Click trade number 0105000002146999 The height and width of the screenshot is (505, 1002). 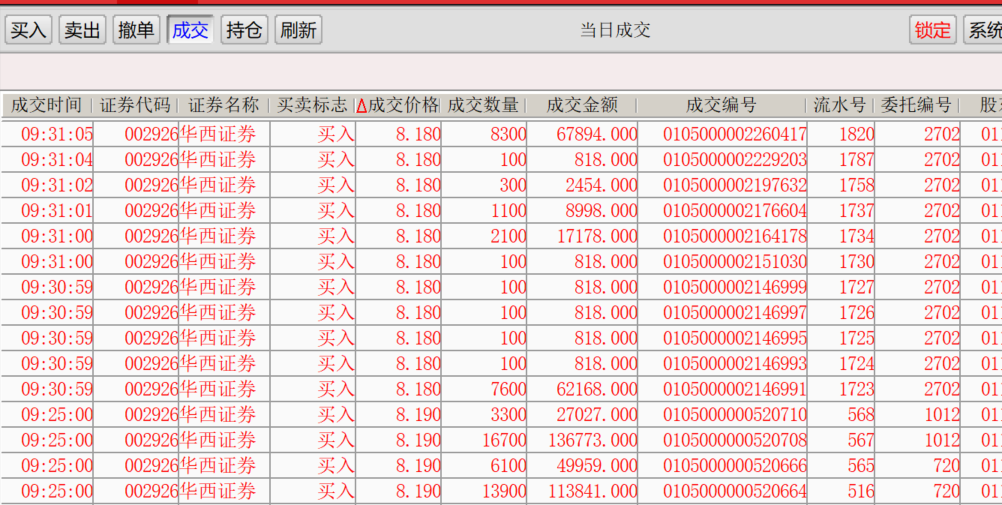pyautogui.click(x=735, y=288)
